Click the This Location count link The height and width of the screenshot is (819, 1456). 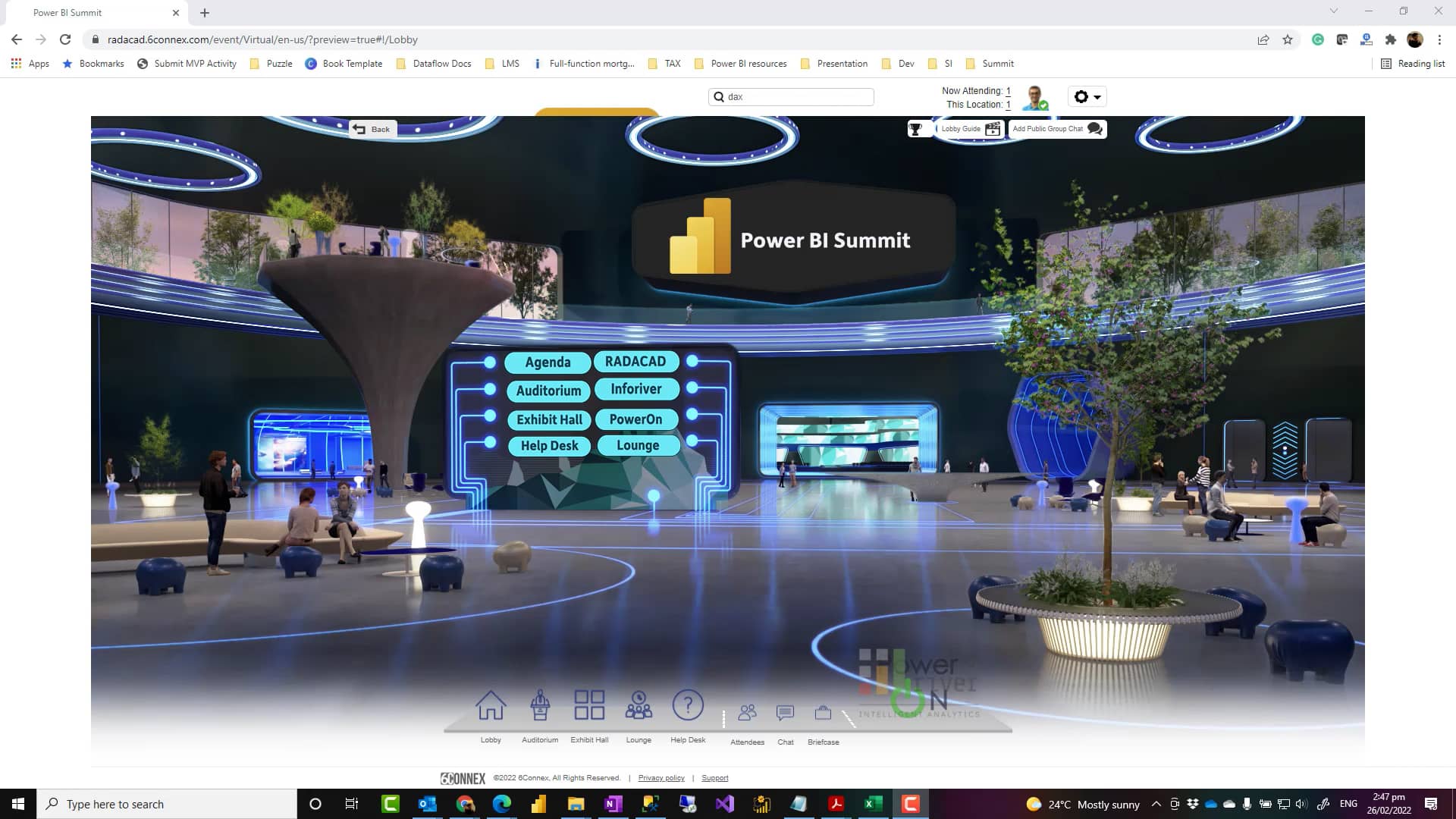tap(1008, 105)
